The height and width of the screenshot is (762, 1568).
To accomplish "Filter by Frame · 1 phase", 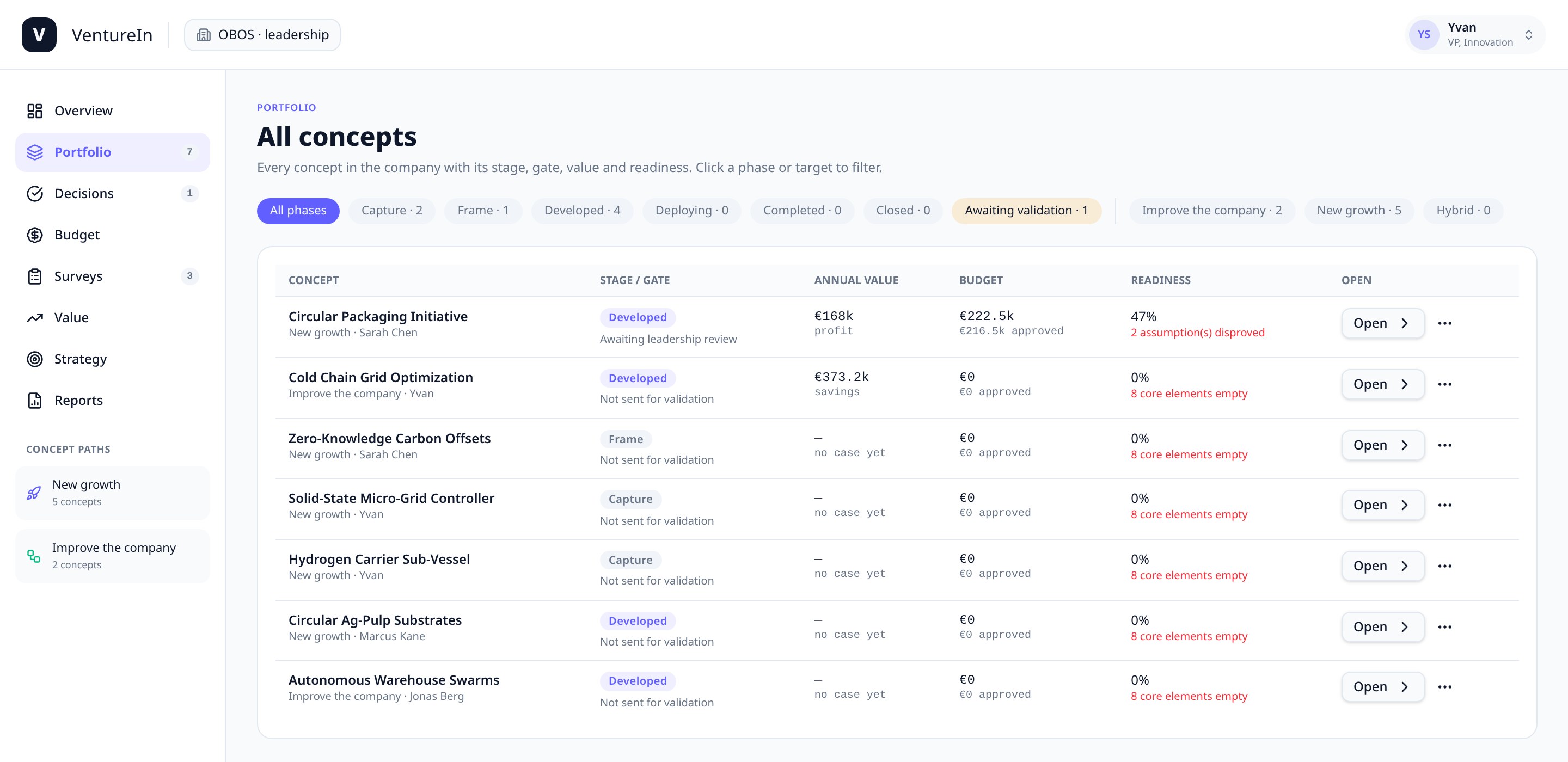I will 483,211.
